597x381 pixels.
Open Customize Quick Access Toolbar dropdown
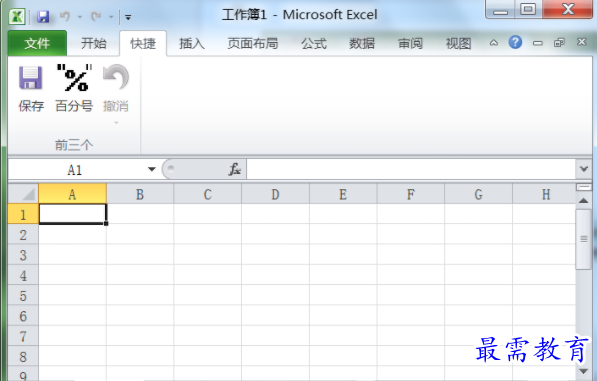128,17
